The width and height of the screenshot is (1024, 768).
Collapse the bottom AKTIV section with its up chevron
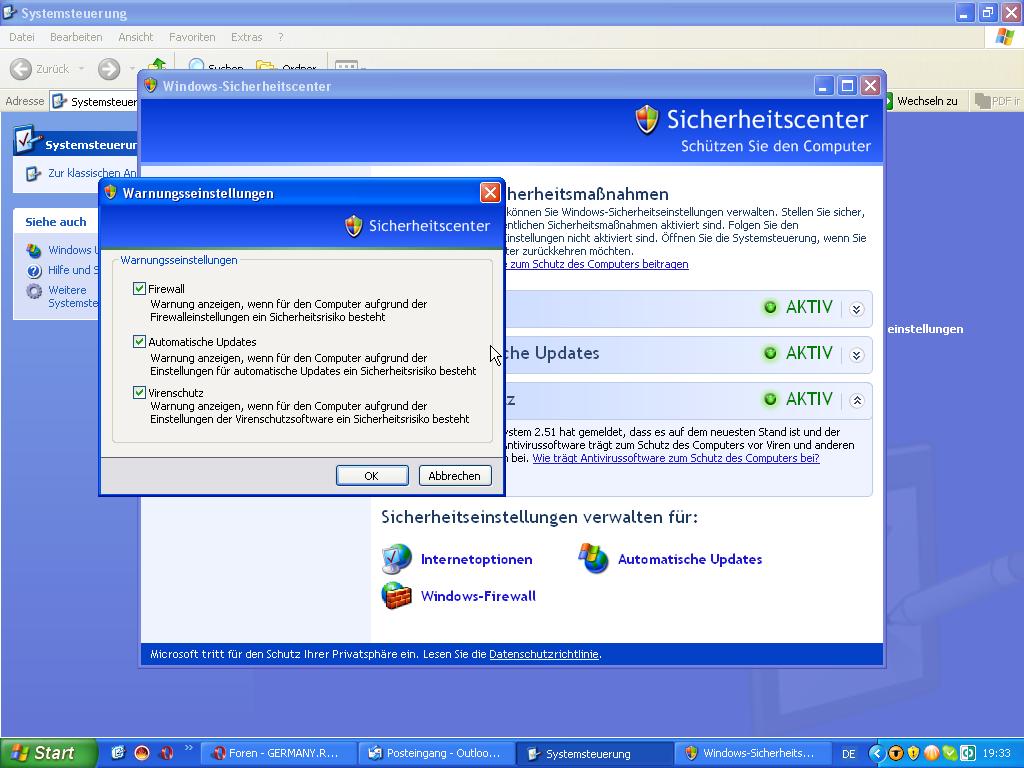point(857,401)
